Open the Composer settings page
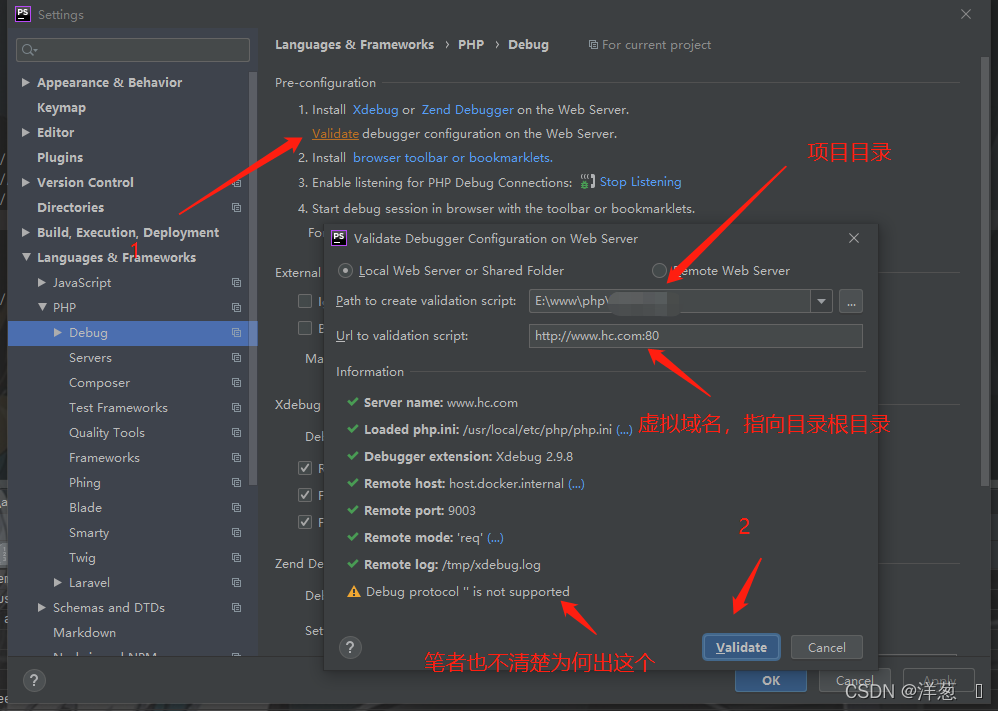The image size is (998, 711). [x=99, y=383]
